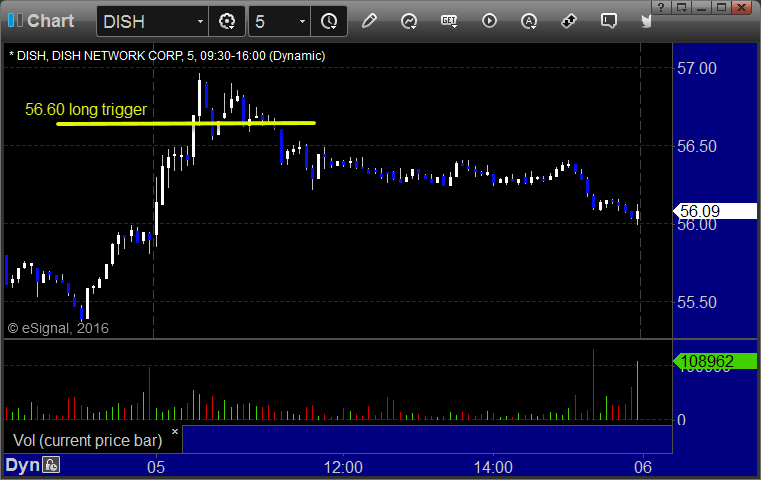
Task: Click the pop-out window icon in title bar
Action: click(x=681, y=8)
